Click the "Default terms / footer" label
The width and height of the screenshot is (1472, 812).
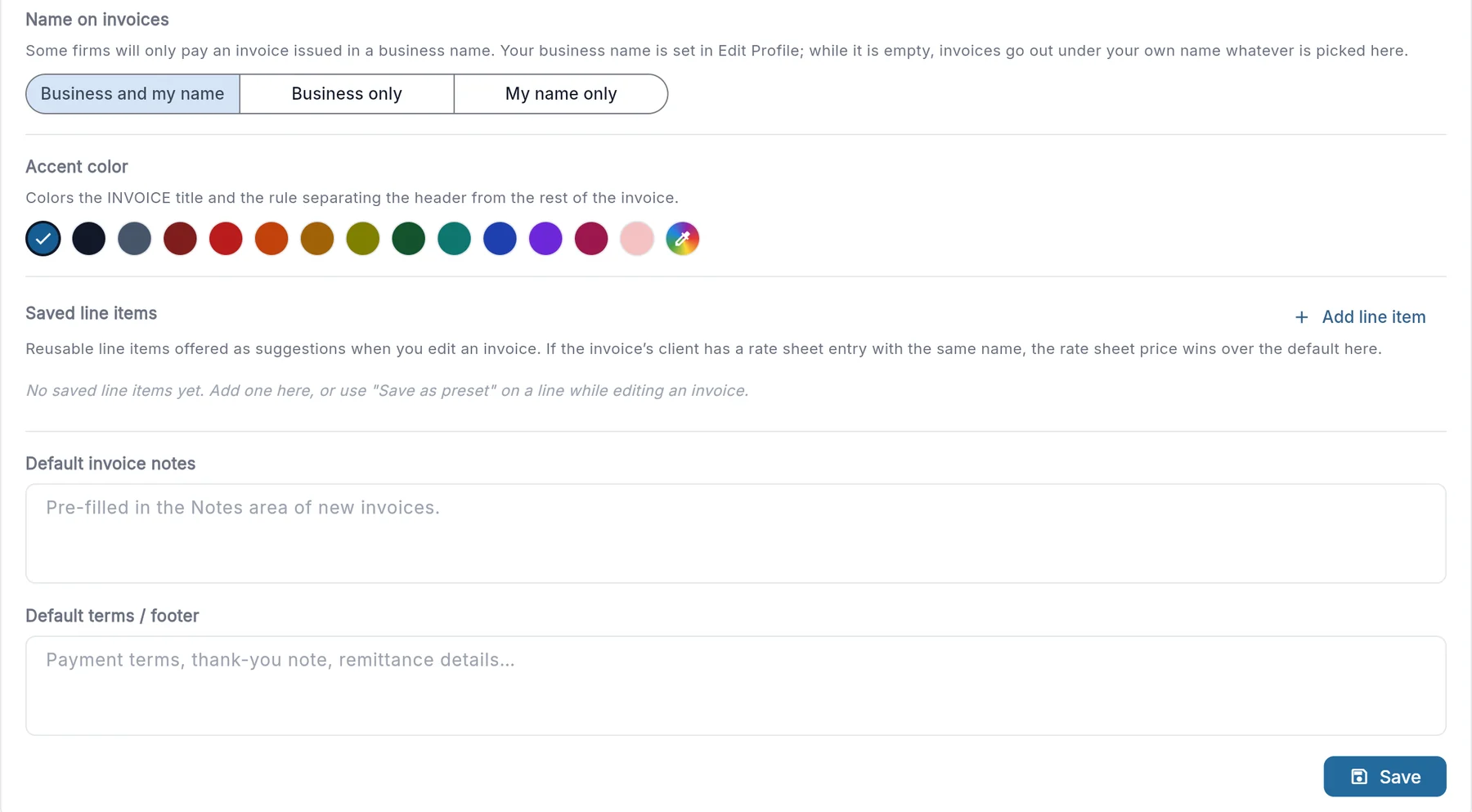[x=113, y=616]
